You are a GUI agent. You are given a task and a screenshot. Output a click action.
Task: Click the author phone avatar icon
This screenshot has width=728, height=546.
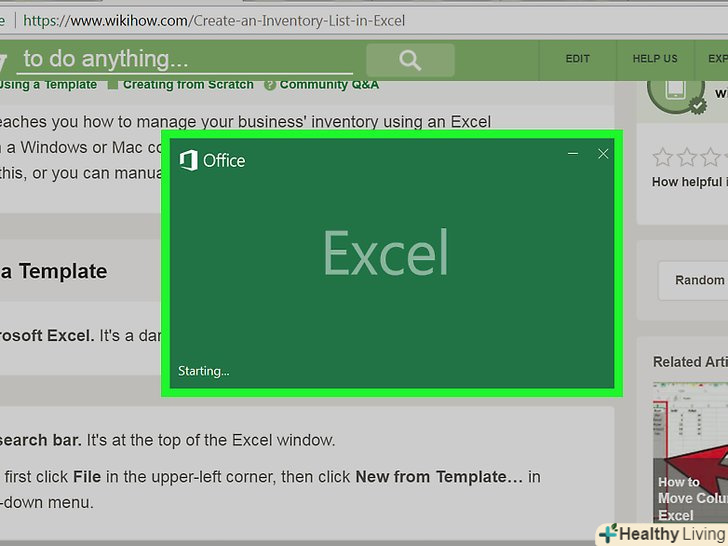tap(676, 93)
